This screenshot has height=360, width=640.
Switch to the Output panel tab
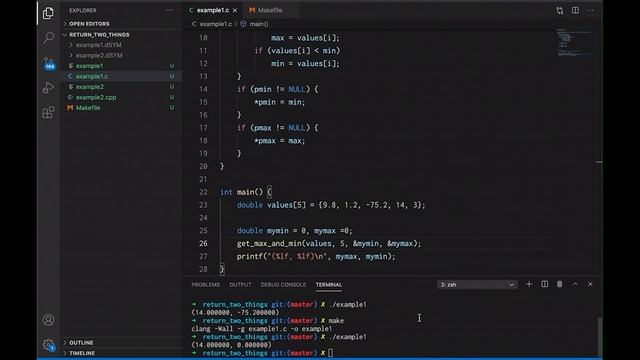click(x=240, y=284)
